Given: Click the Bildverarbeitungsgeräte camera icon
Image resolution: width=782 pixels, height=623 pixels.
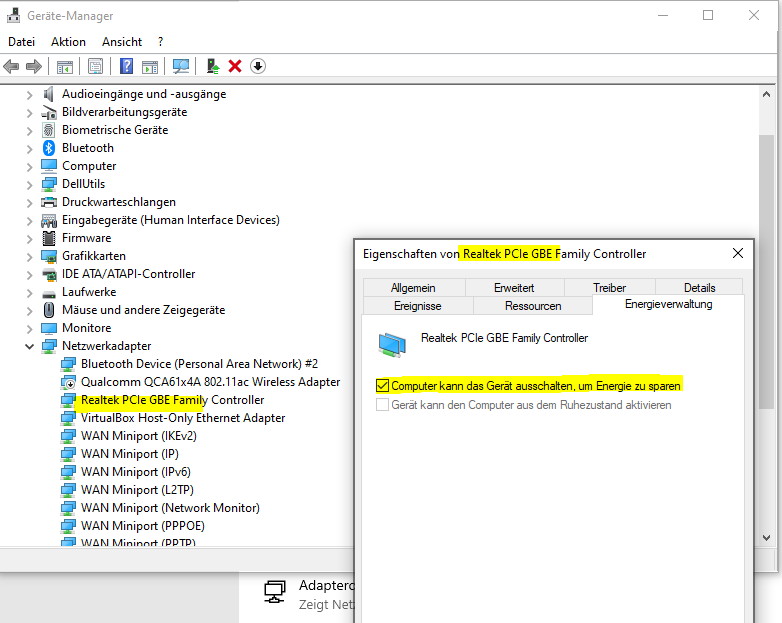Looking at the screenshot, I should 49,112.
